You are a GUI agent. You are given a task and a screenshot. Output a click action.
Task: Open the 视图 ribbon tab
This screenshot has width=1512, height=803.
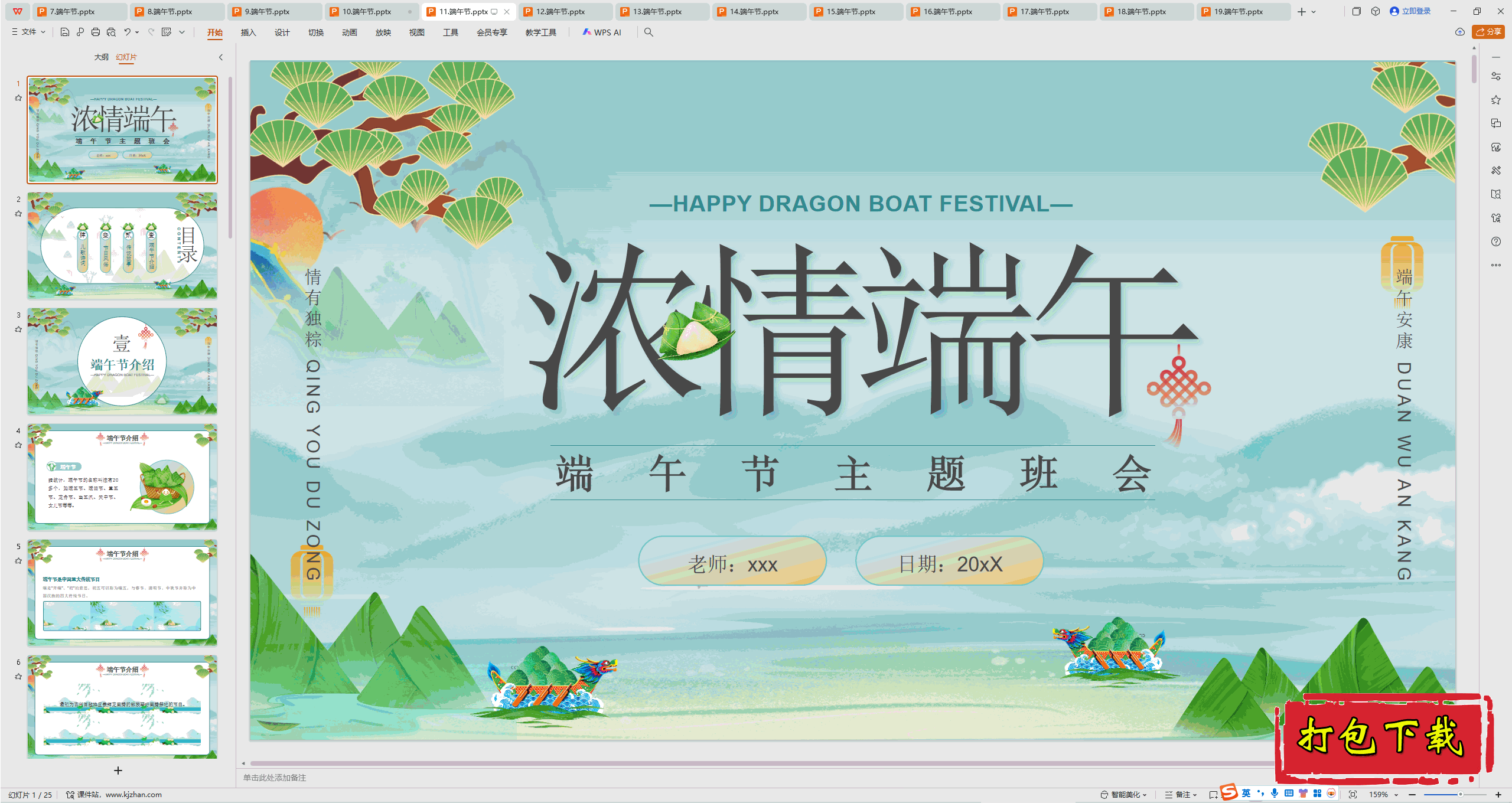point(416,32)
